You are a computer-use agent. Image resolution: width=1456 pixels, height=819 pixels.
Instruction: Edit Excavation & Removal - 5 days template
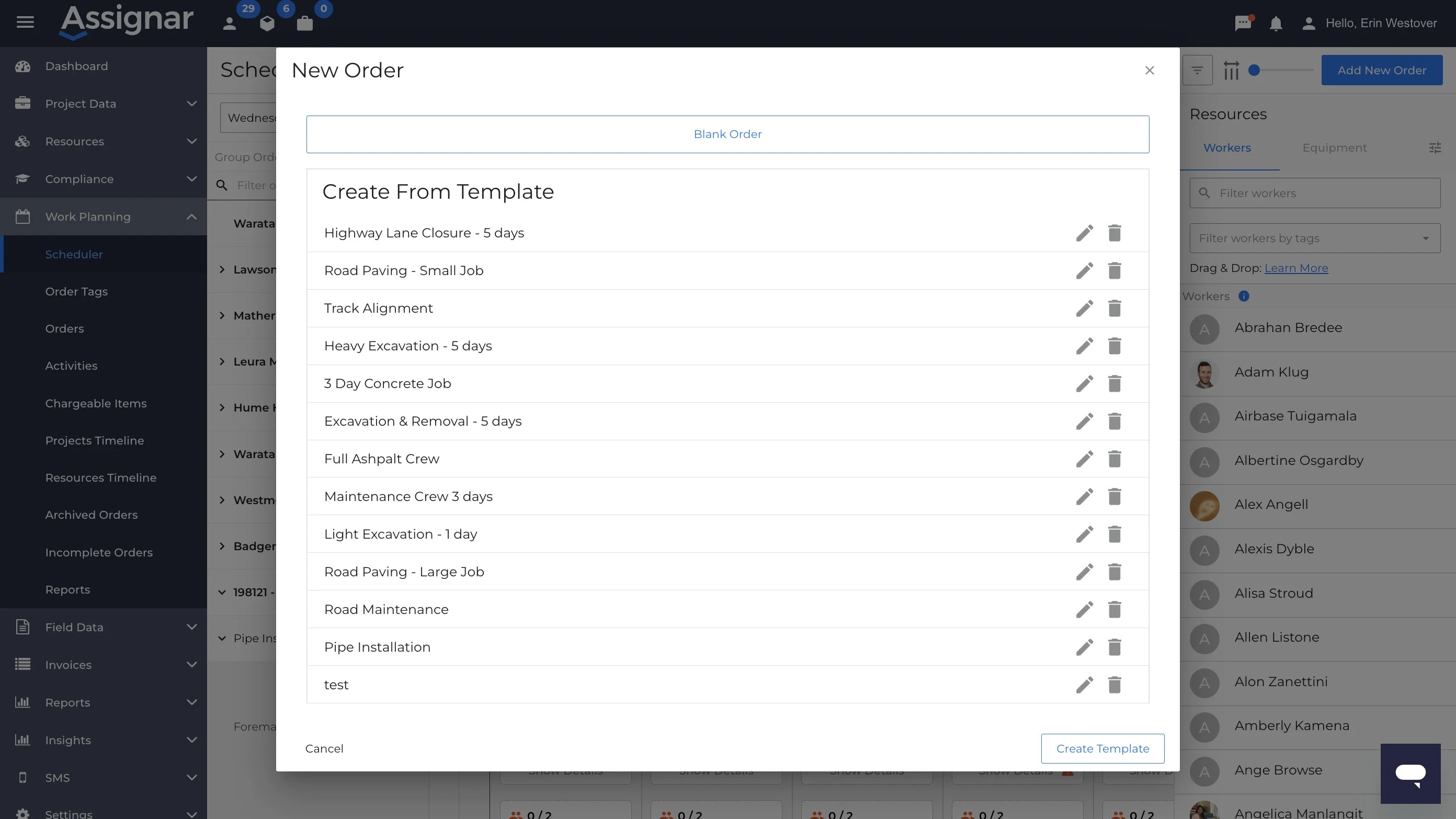tap(1084, 421)
